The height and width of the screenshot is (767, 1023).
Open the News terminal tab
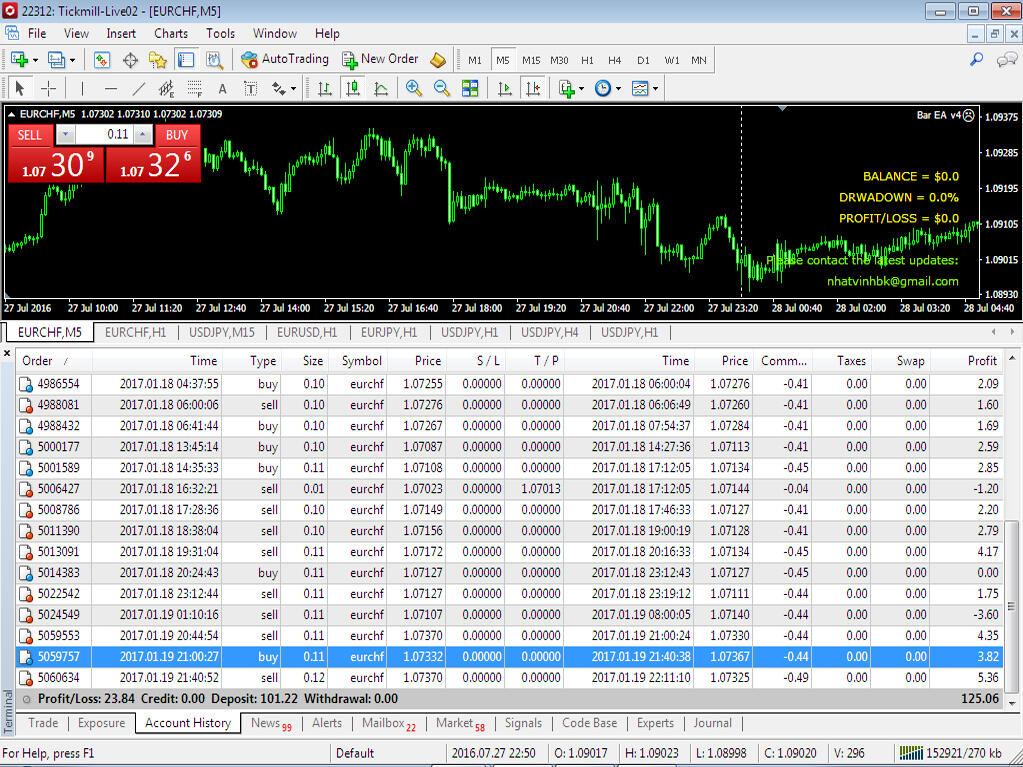click(x=271, y=723)
